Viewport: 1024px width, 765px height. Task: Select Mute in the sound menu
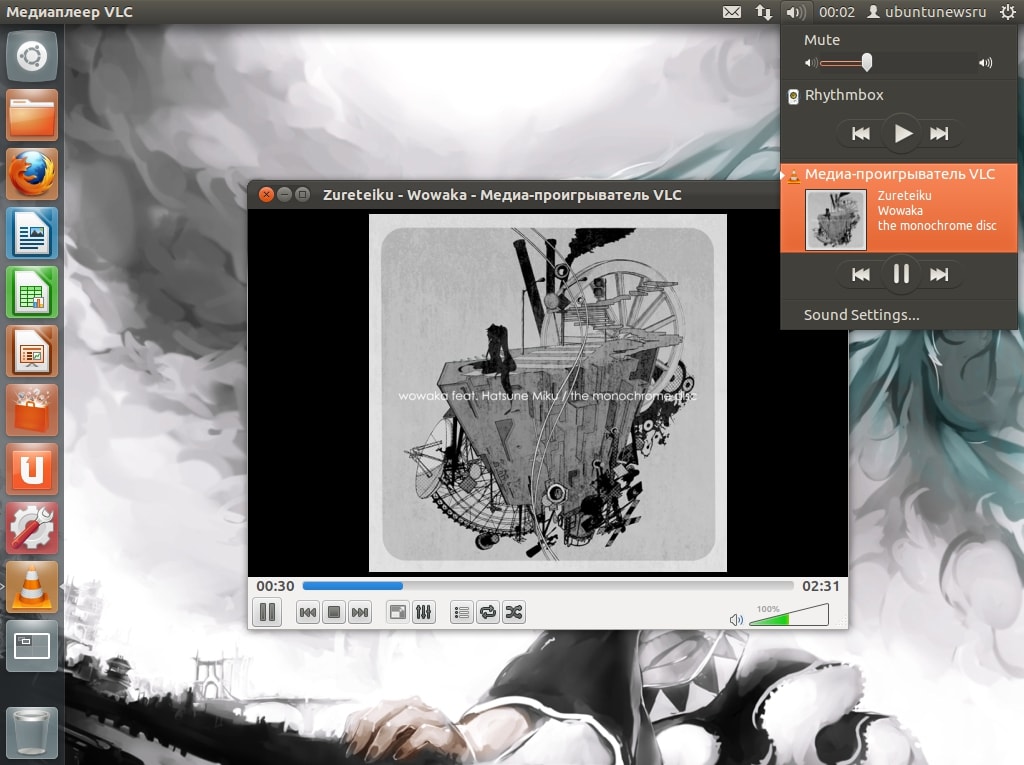click(822, 40)
